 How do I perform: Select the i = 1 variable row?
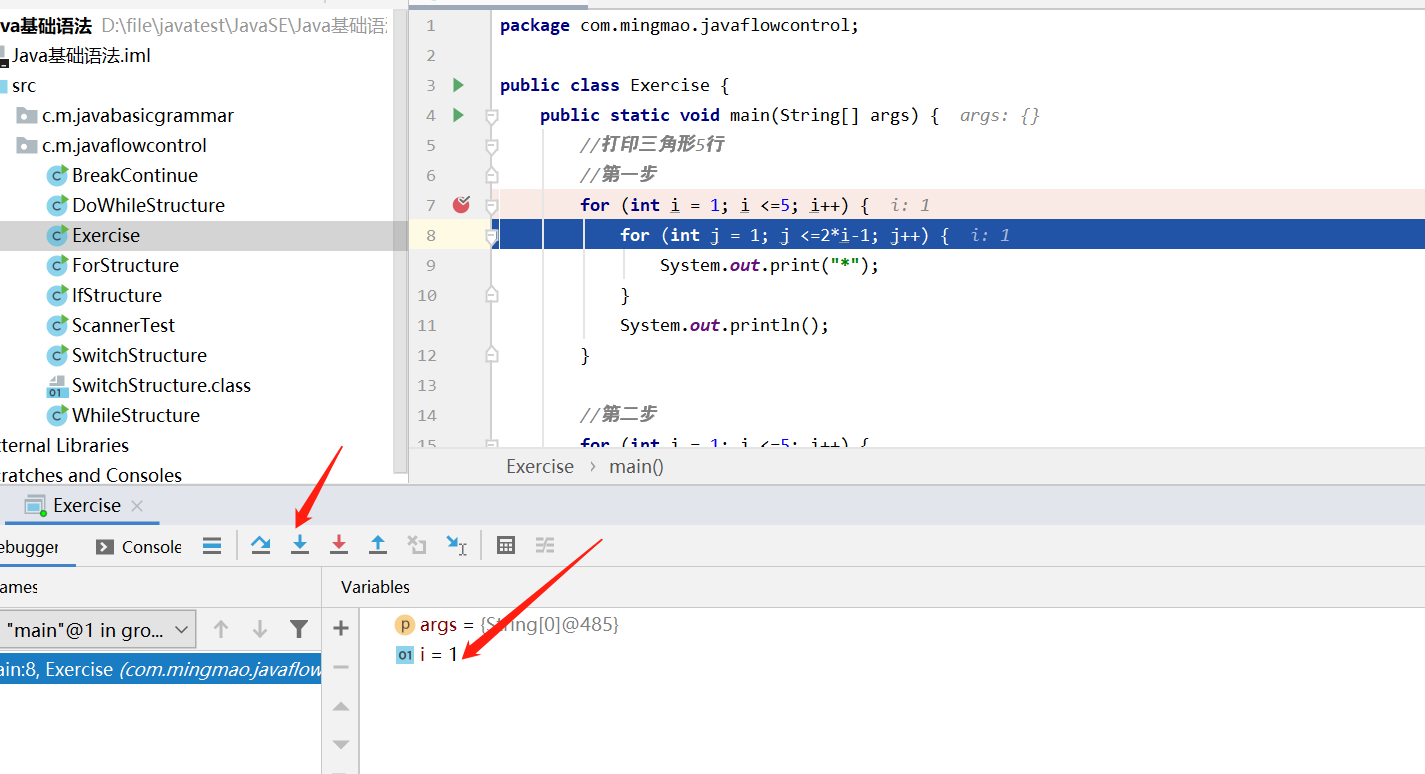point(427,655)
